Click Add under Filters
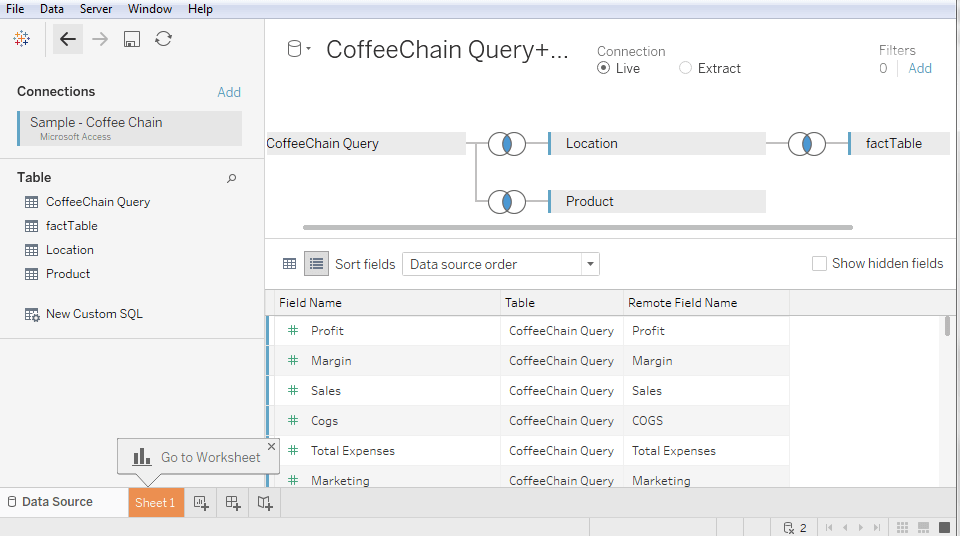 point(920,69)
